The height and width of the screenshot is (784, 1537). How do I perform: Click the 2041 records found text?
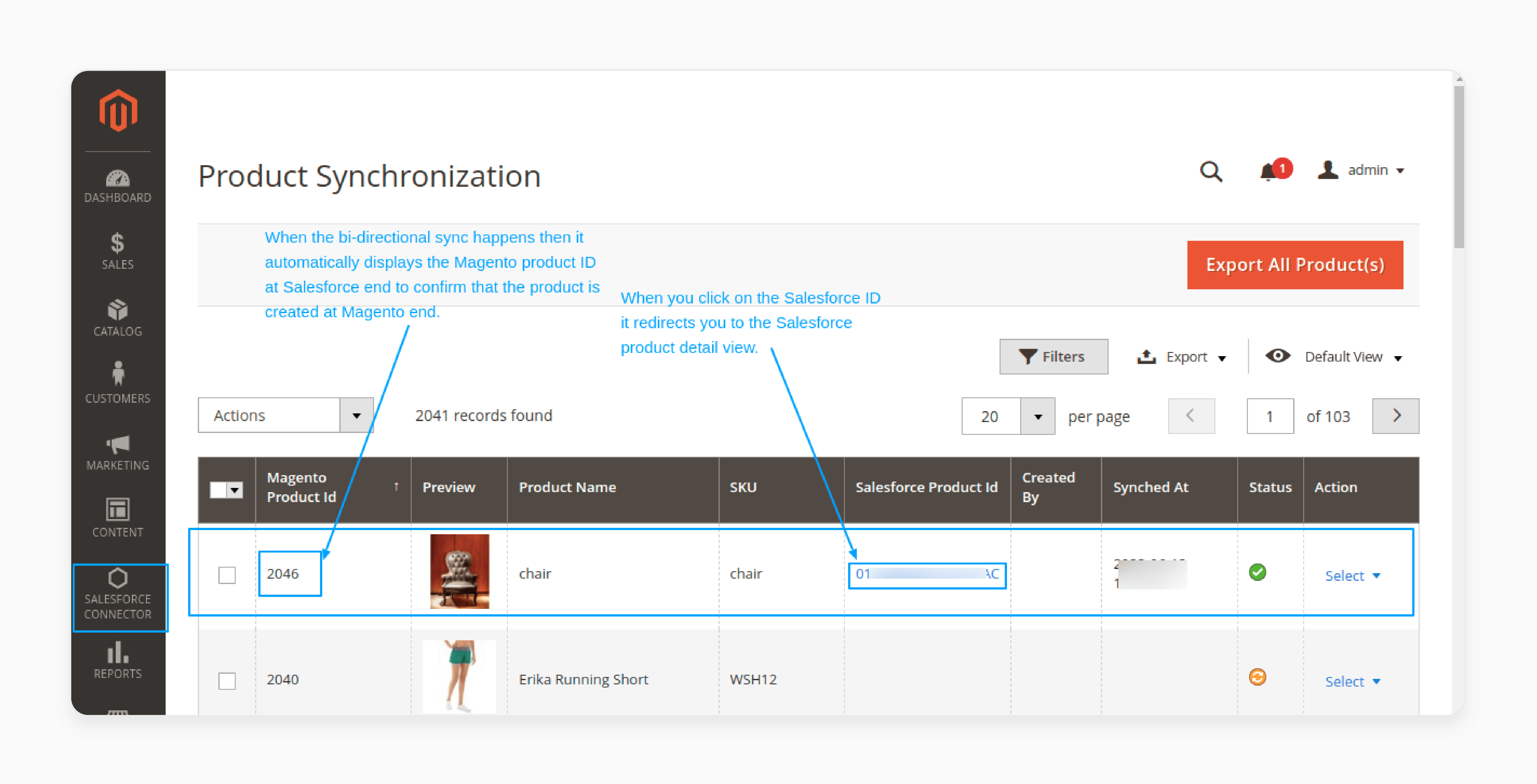click(x=483, y=415)
